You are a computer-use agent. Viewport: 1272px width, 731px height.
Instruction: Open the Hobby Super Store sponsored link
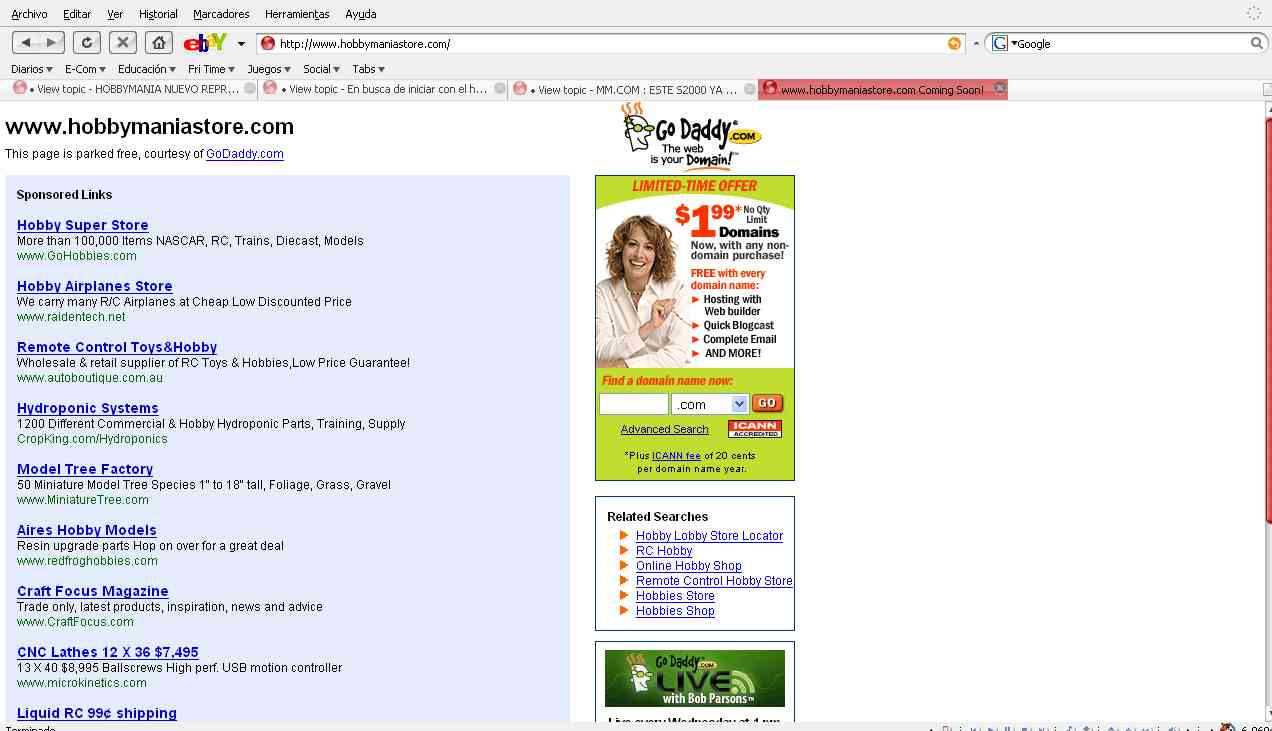pos(82,225)
